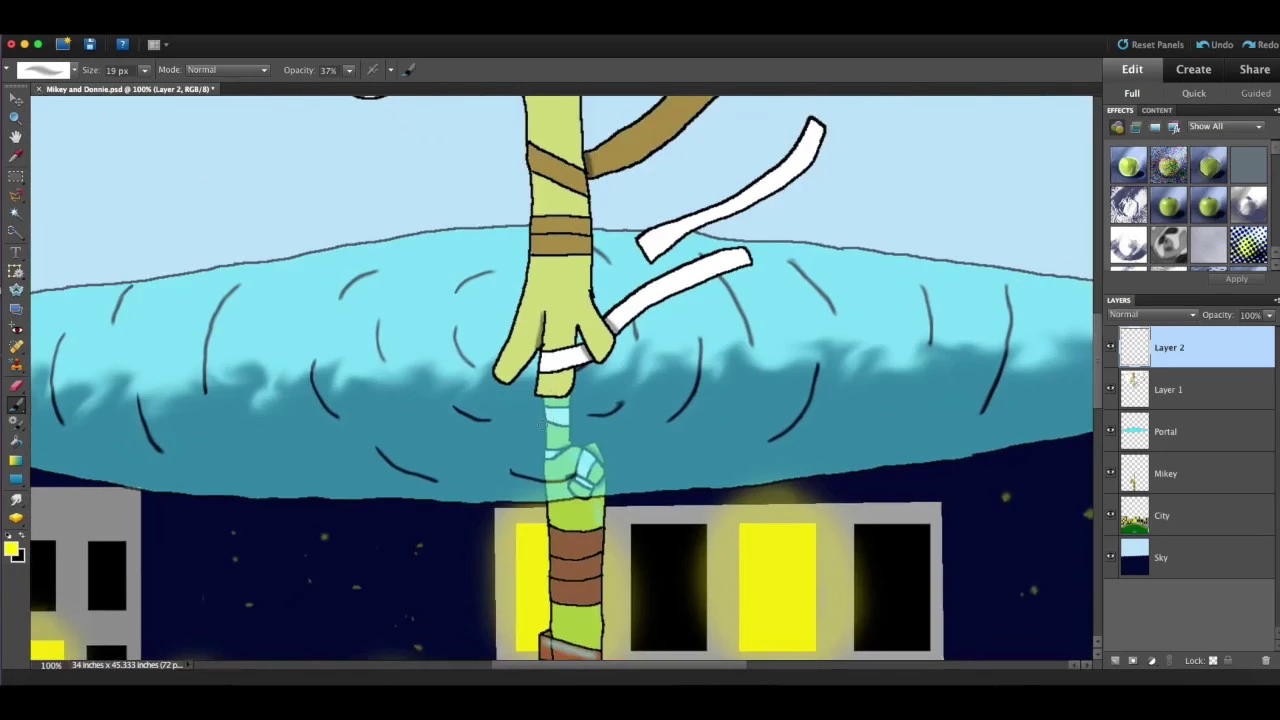Toggle lock transparent pixels

pyautogui.click(x=1213, y=661)
